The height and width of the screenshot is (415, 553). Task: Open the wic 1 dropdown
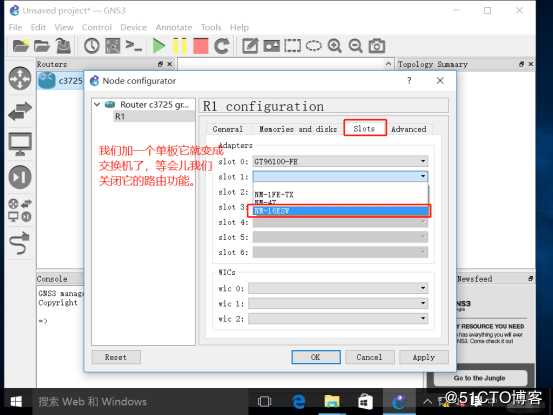click(338, 303)
